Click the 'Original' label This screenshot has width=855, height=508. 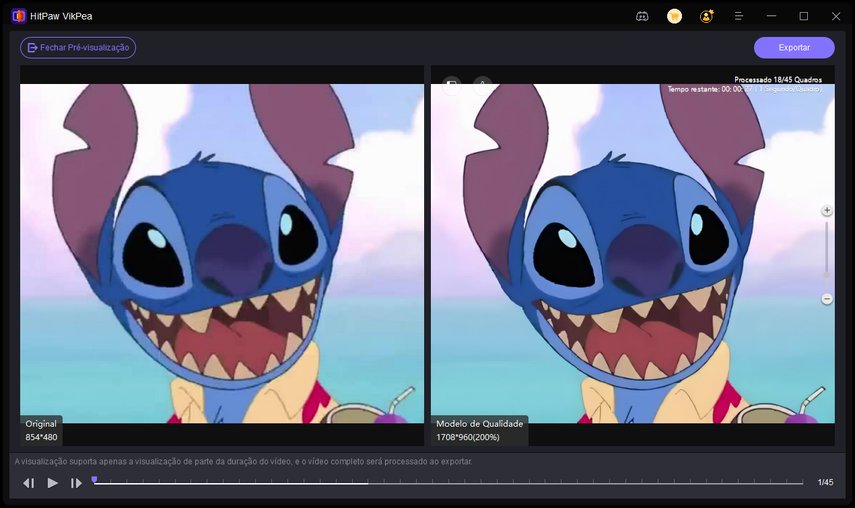pos(41,424)
